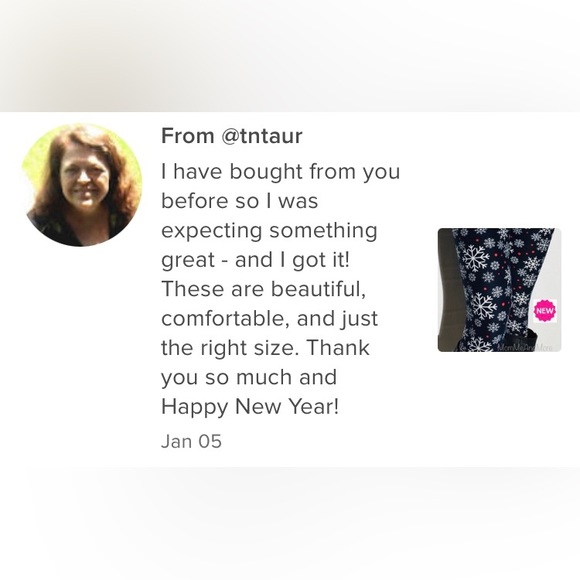The image size is (580, 580).
Task: Click the word From before the username
Action: click(188, 136)
